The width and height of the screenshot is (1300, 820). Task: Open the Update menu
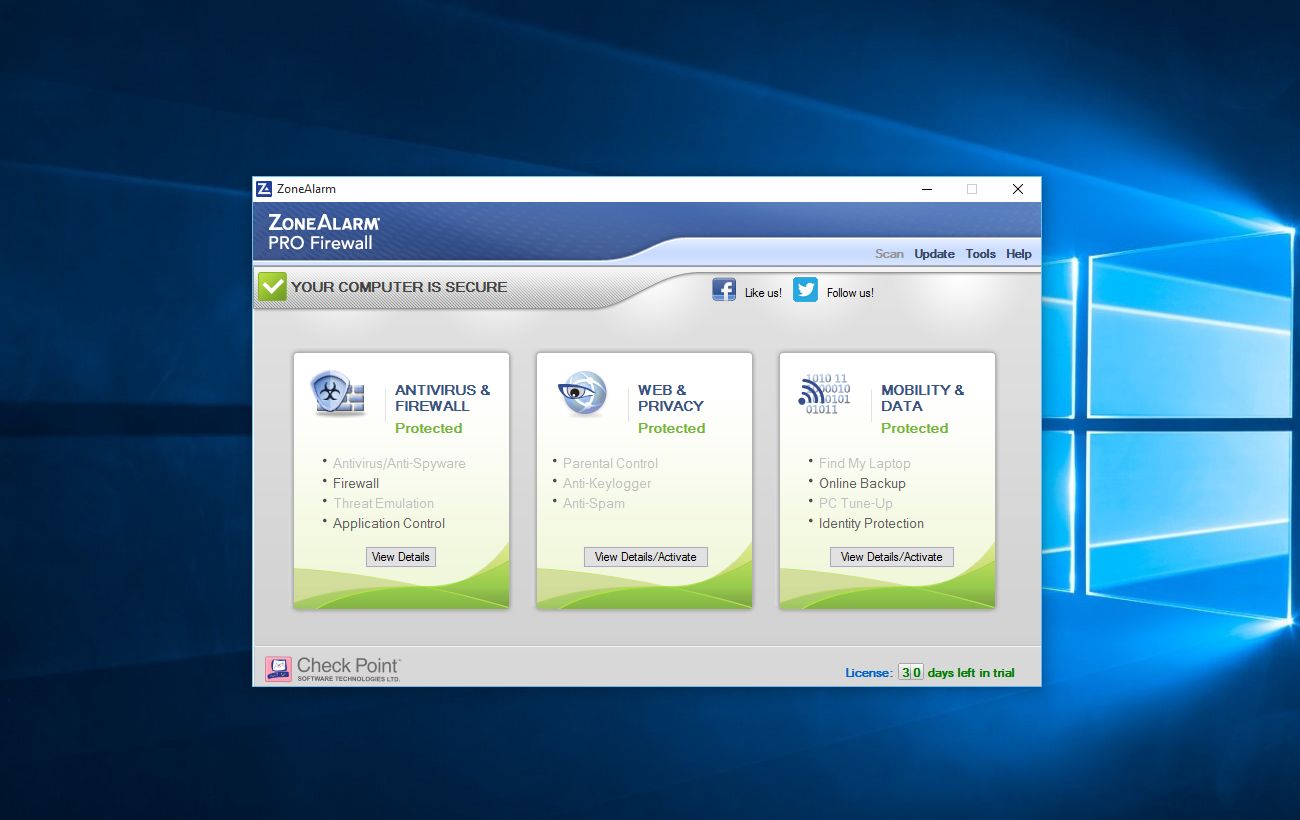[934, 254]
